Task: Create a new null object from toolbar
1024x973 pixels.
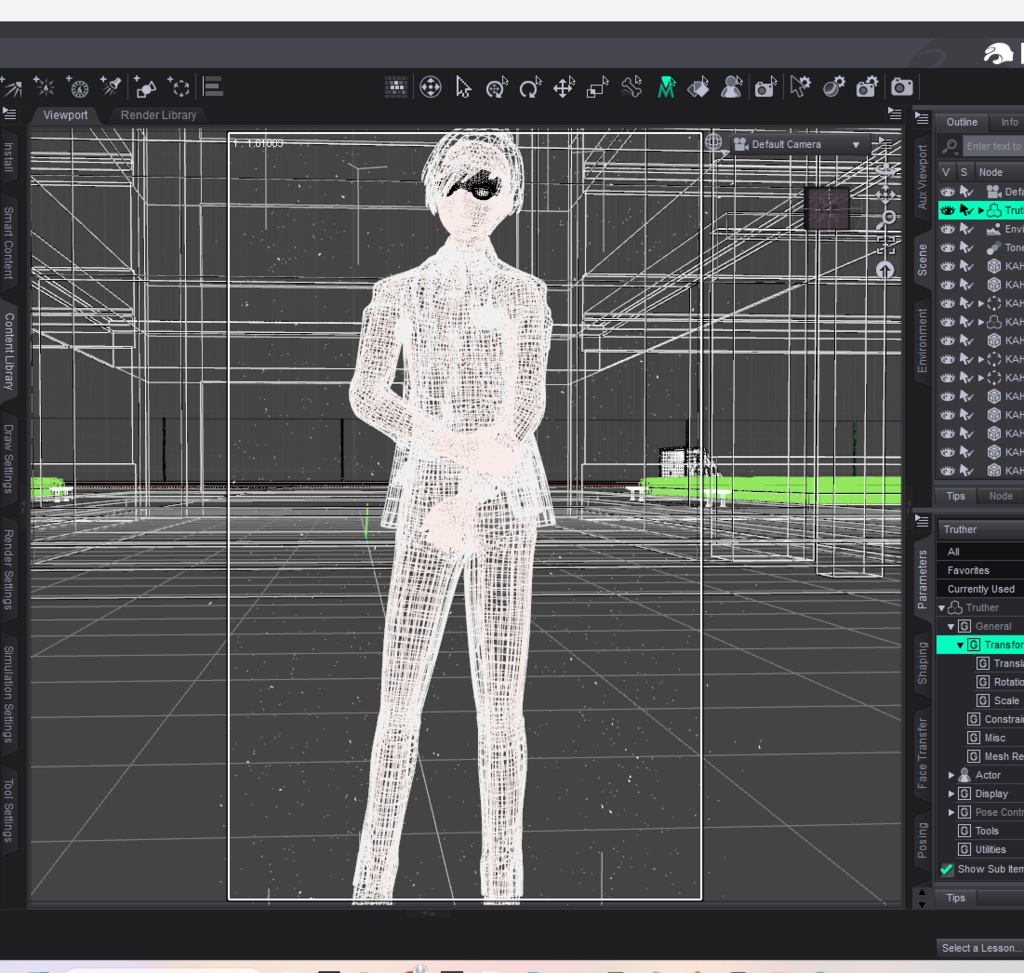Action: coord(178,86)
